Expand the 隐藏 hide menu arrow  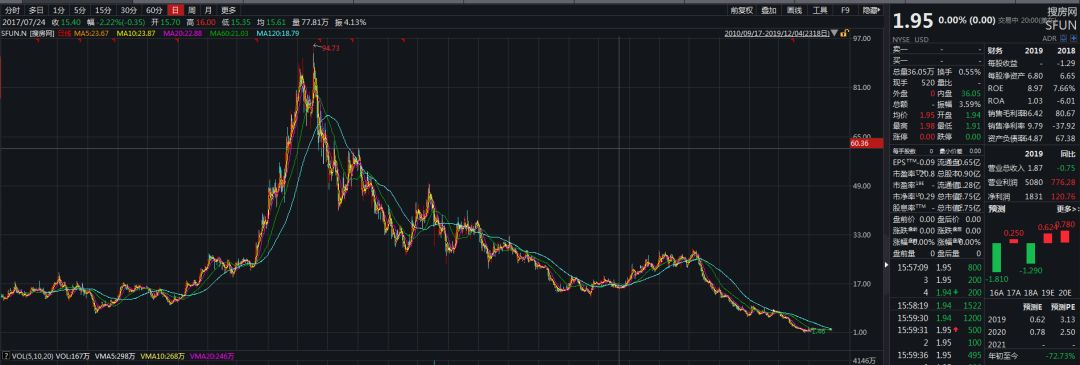point(880,10)
